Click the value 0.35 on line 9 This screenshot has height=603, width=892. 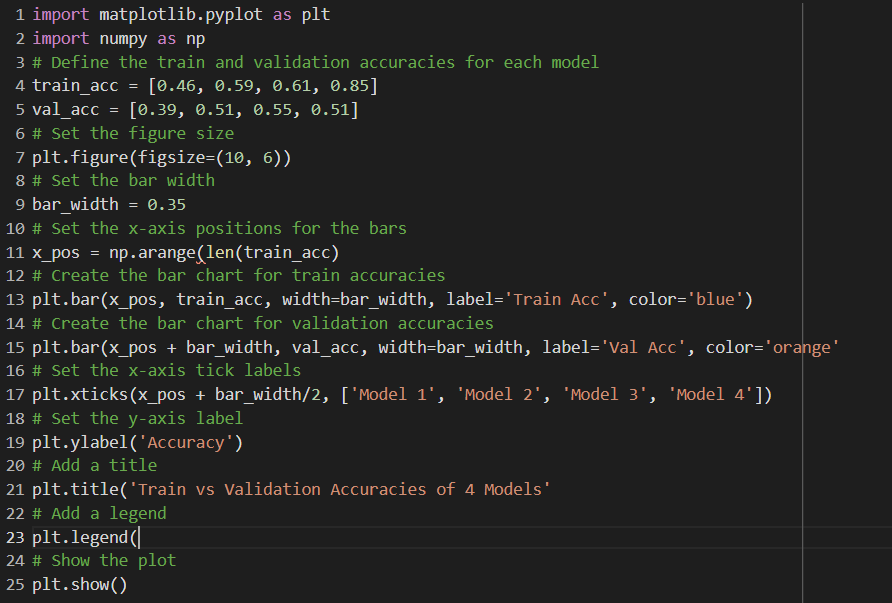point(167,204)
